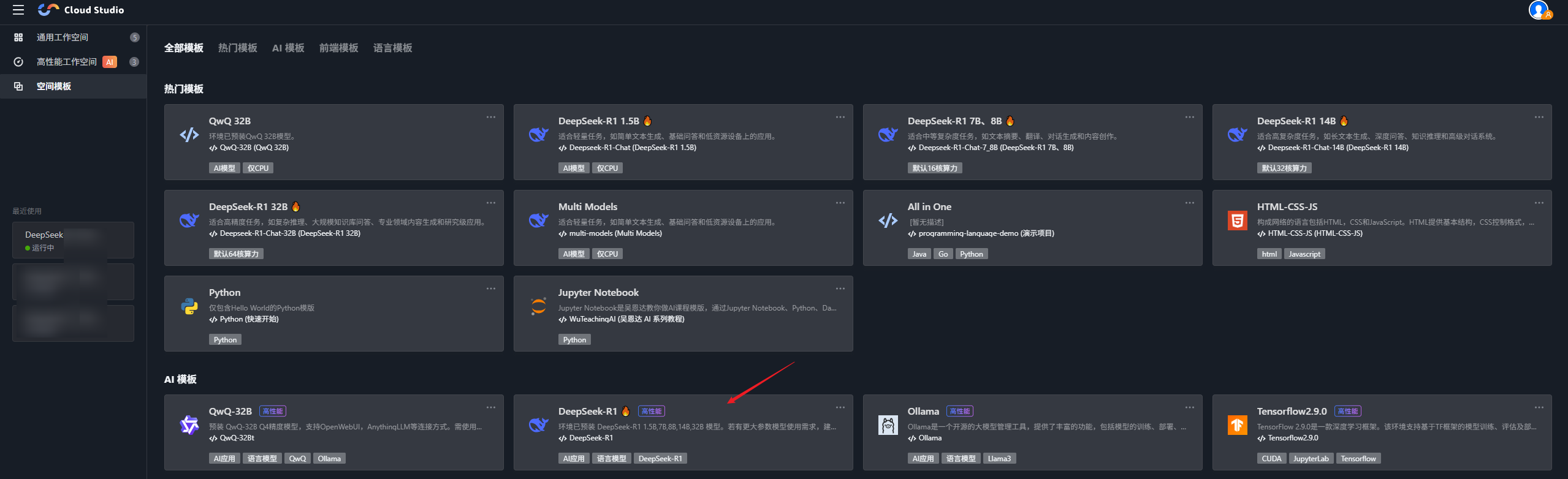Screen dimensions: 1568x479
Task: Click the workspace count 5 badge
Action: coord(135,37)
